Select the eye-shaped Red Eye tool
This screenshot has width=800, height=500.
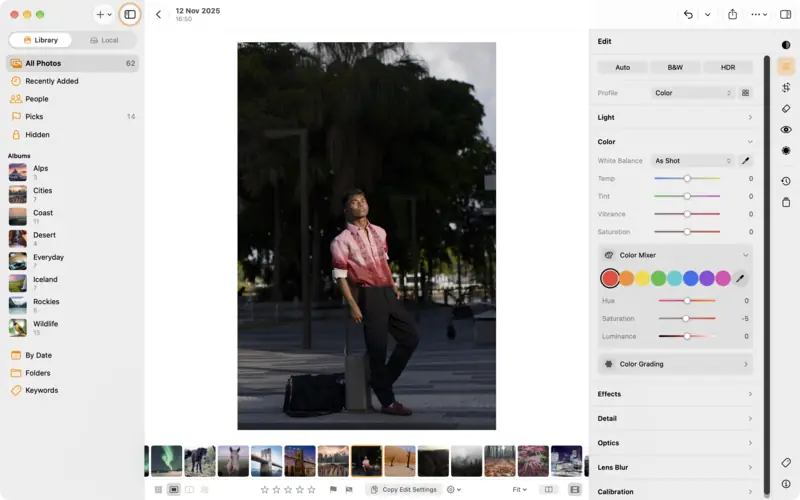click(x=786, y=130)
